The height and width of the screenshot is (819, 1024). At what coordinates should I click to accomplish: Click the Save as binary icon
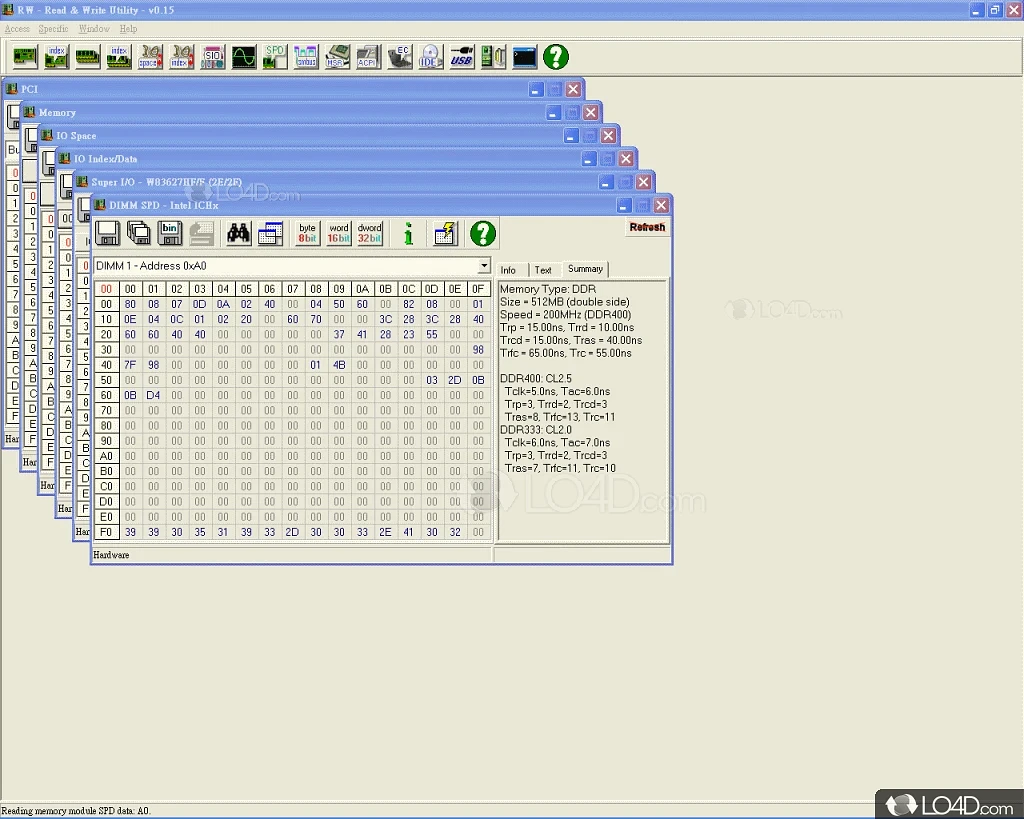170,234
